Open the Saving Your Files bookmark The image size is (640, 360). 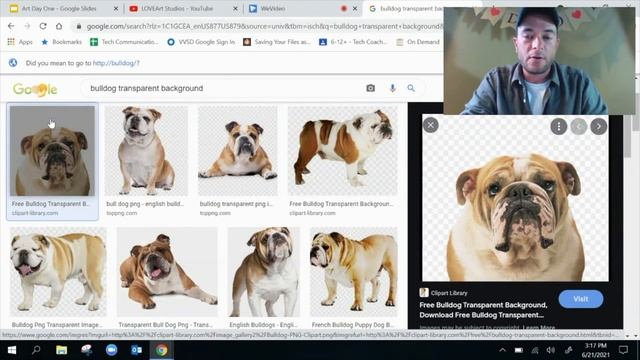[277, 42]
